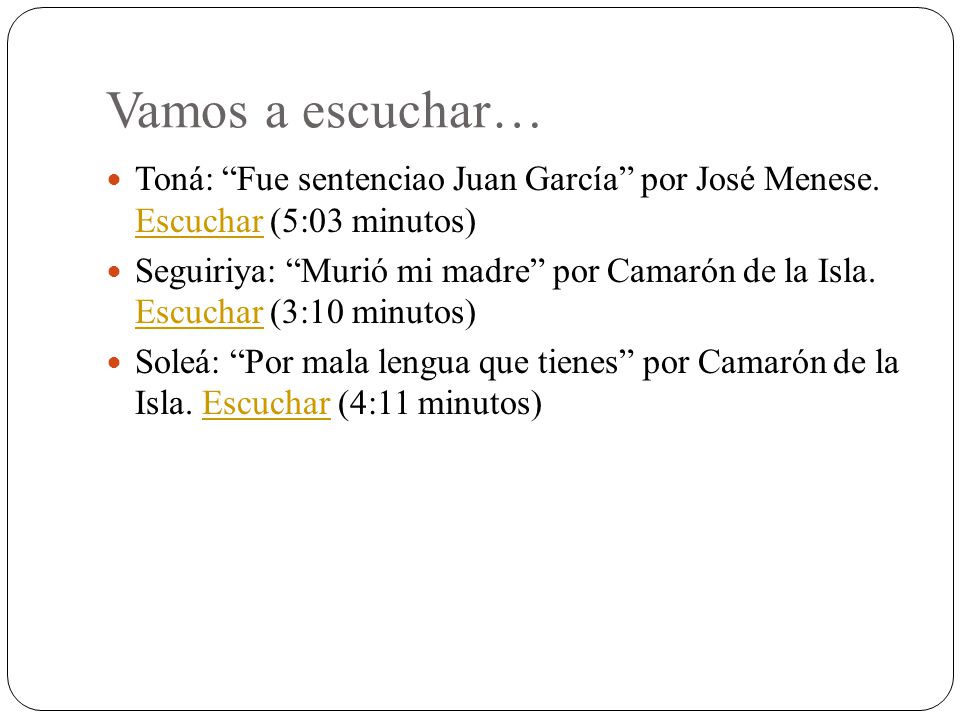Click the orange bullet beside Seguiriya
Viewport: 960px width, 720px height.
click(x=113, y=271)
